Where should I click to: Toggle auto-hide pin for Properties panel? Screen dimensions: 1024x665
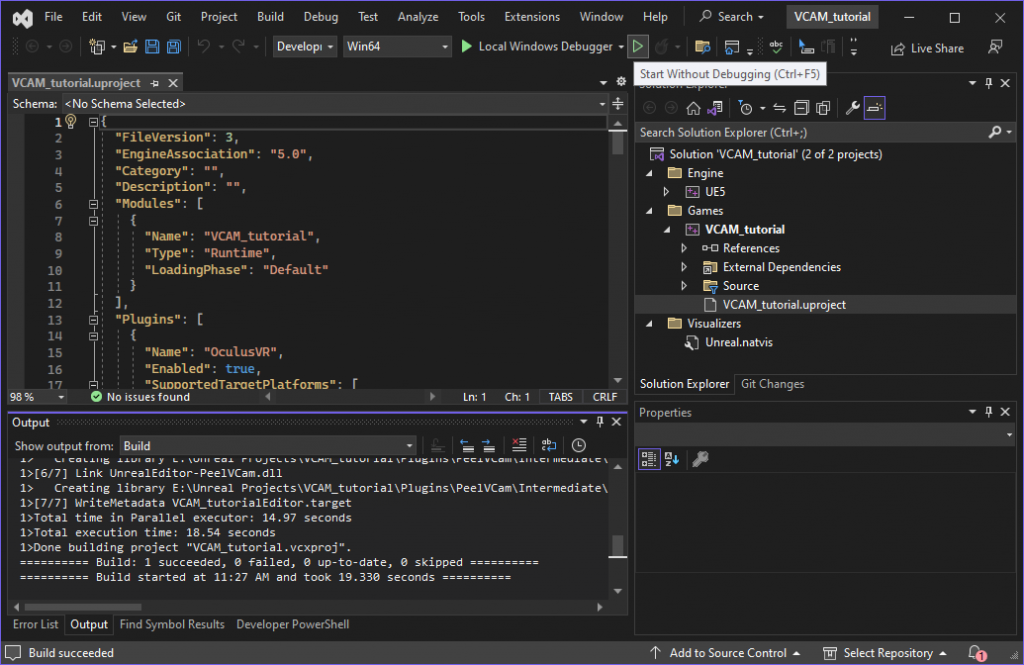point(989,412)
